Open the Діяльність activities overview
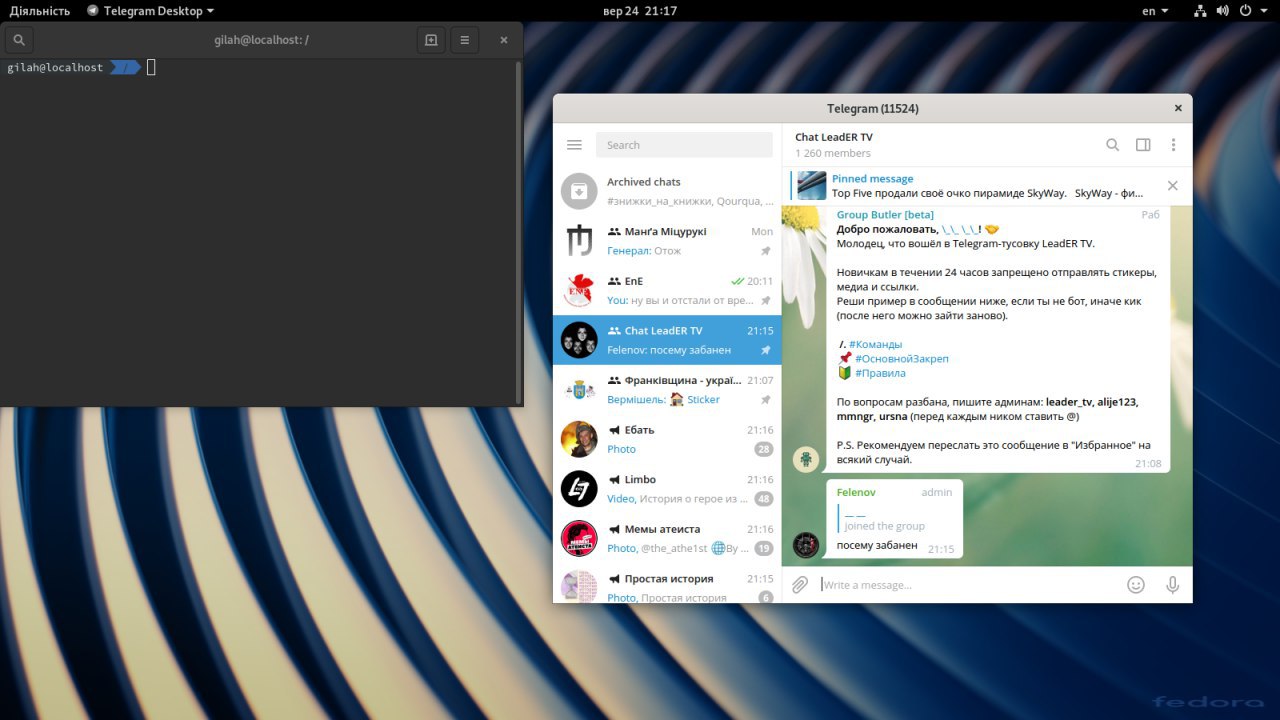The image size is (1280, 720). click(x=40, y=11)
